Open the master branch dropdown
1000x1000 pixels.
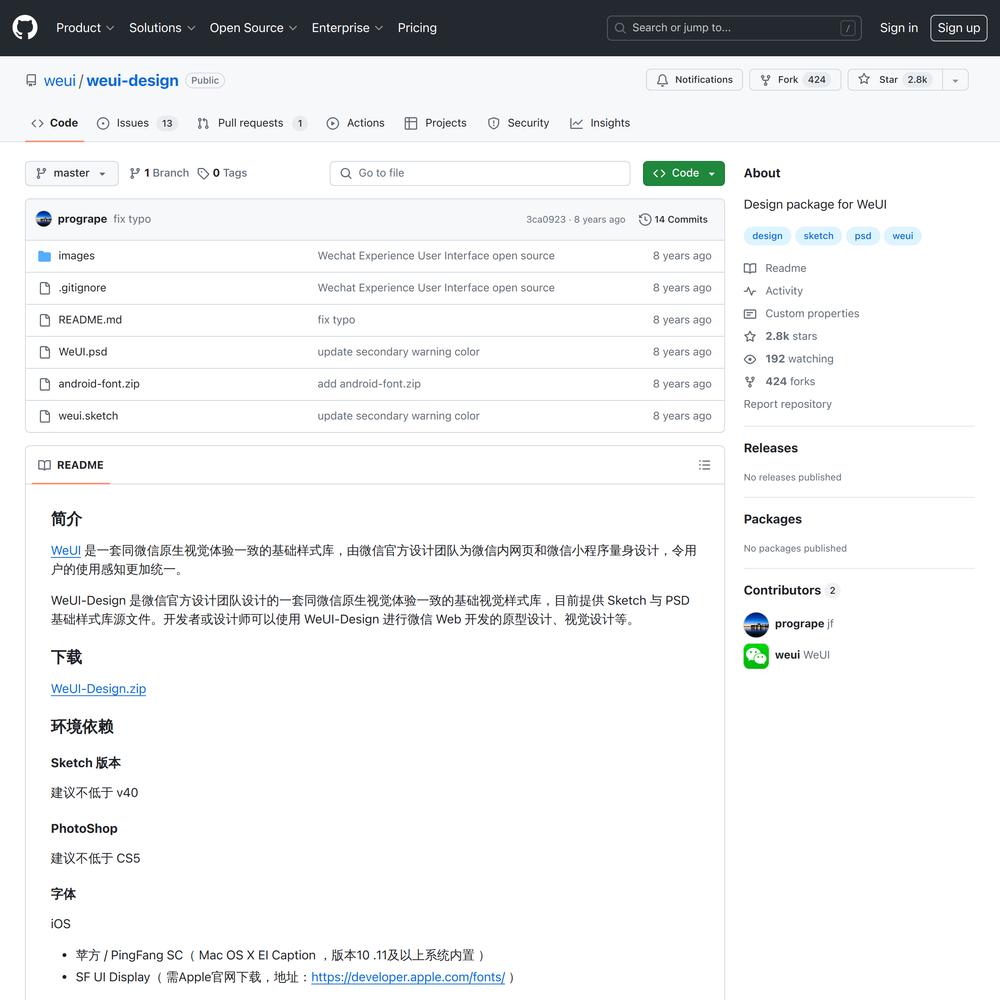71,173
